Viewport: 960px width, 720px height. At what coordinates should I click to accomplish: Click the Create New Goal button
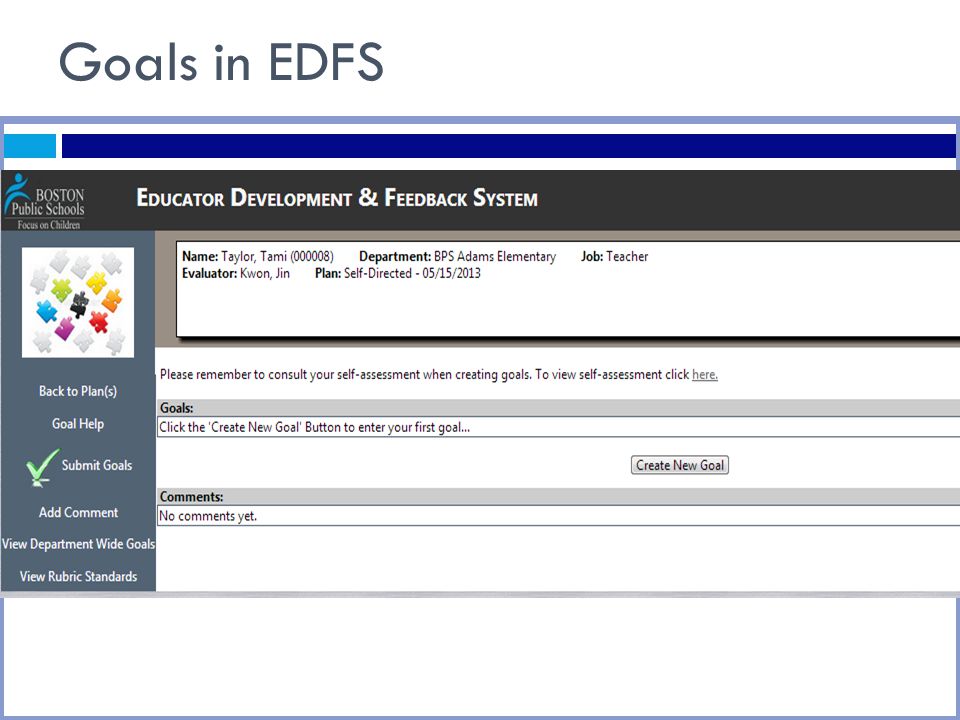[680, 465]
